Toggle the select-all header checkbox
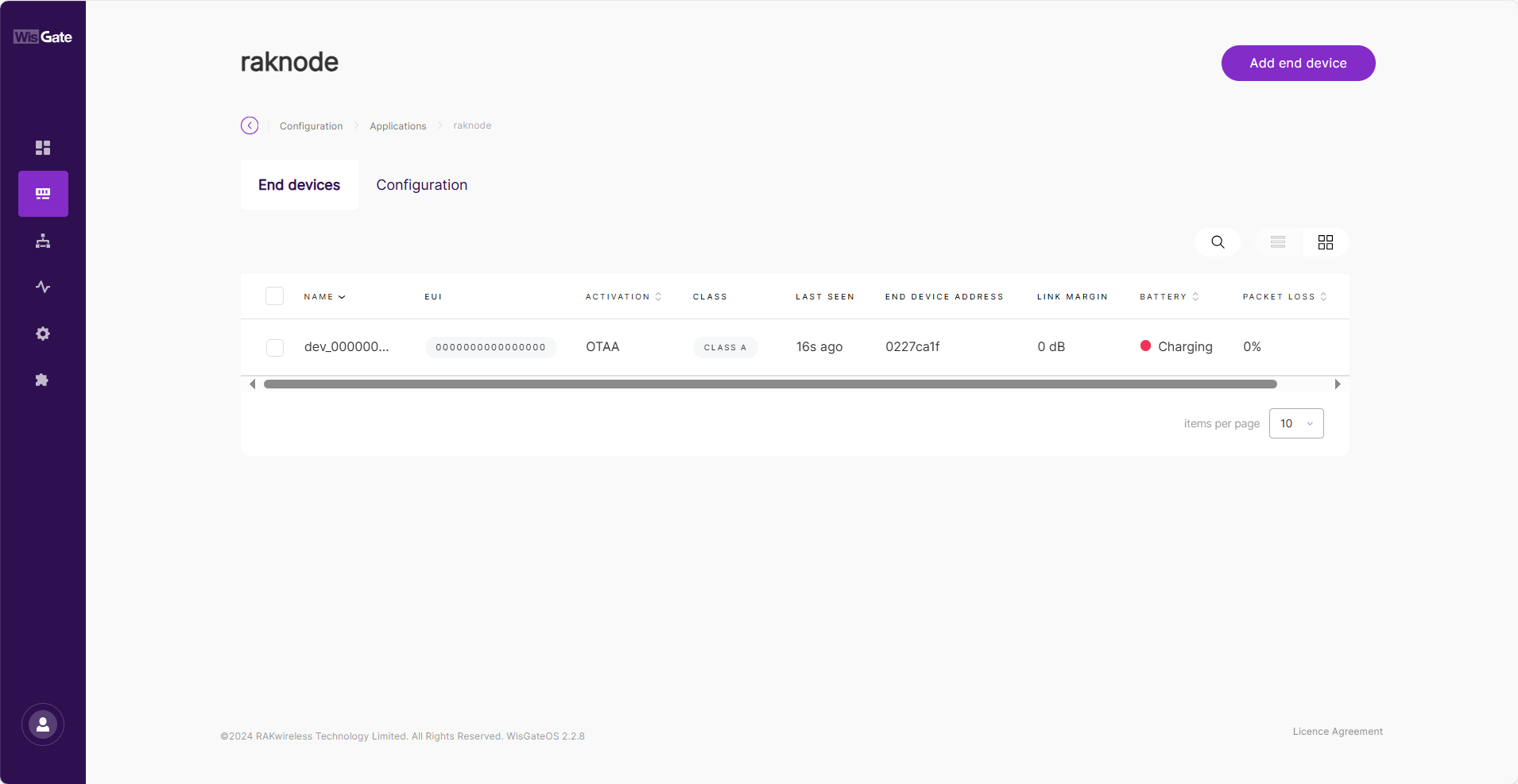The width and height of the screenshot is (1518, 784). click(x=275, y=296)
